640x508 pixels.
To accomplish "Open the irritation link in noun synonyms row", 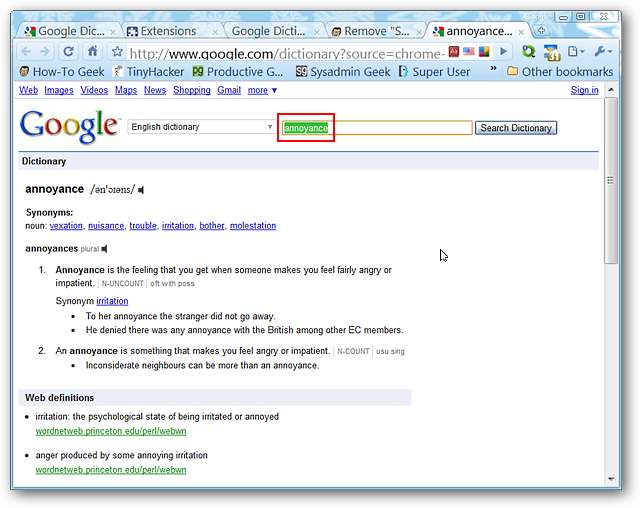I will point(178,226).
